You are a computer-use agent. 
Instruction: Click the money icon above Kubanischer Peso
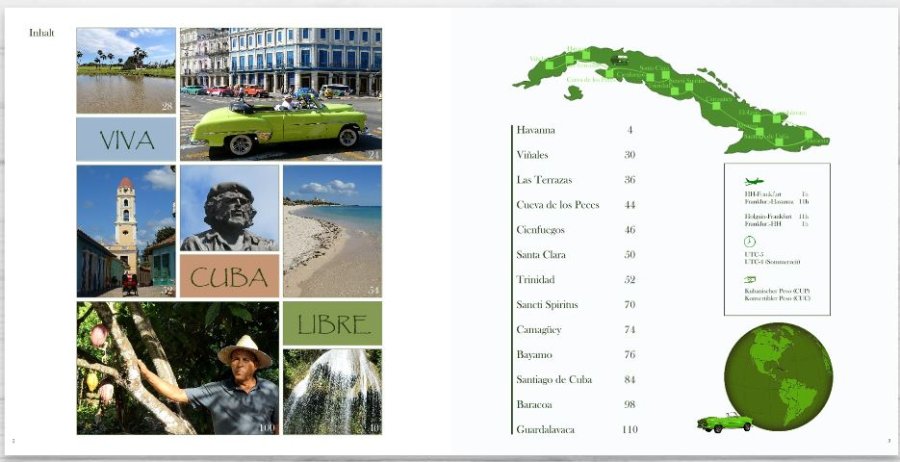(x=750, y=279)
